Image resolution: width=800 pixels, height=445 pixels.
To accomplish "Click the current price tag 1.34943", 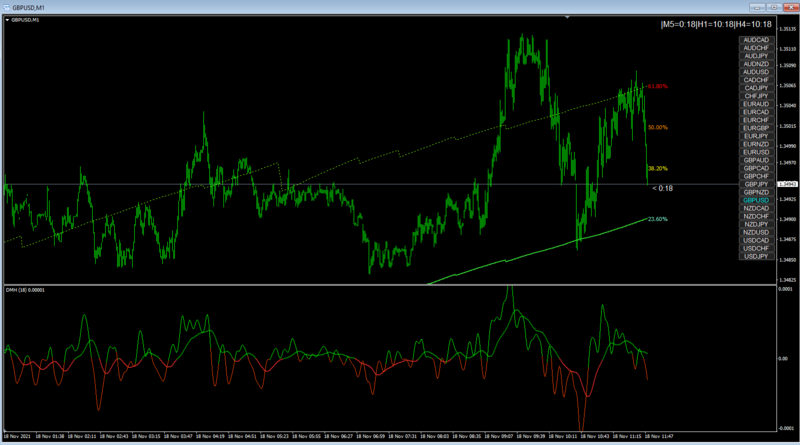I will 788,184.
